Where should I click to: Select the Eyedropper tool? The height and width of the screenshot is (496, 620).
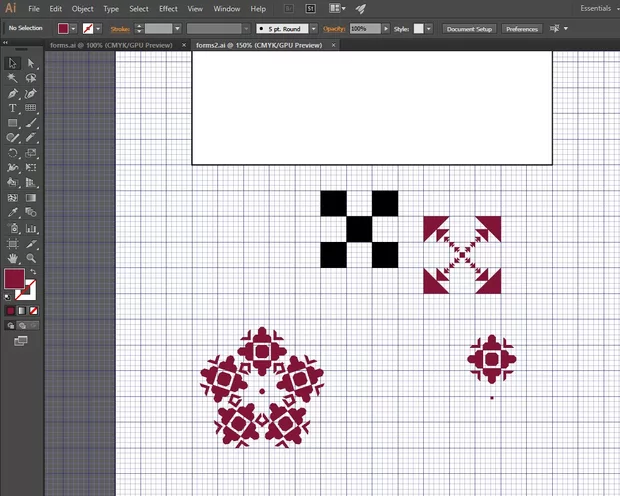[13, 213]
